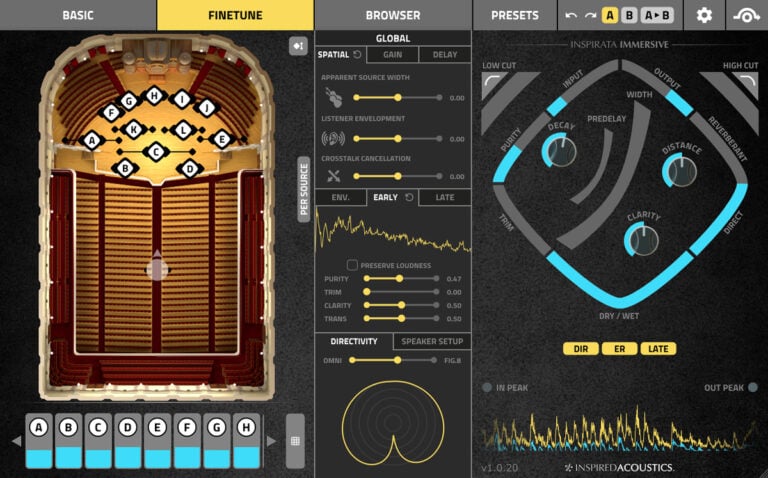Select source D on the stage
This screenshot has width=768, height=478.
(190, 169)
